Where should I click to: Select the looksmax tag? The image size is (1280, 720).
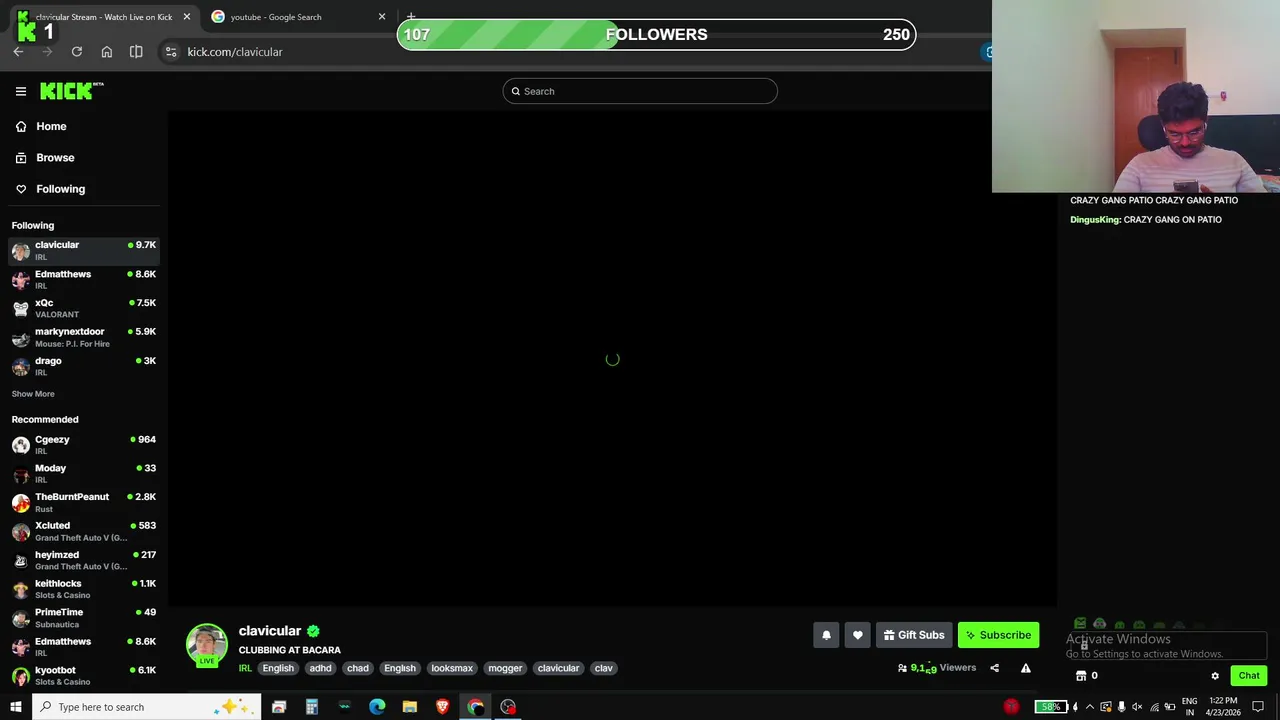point(452,668)
